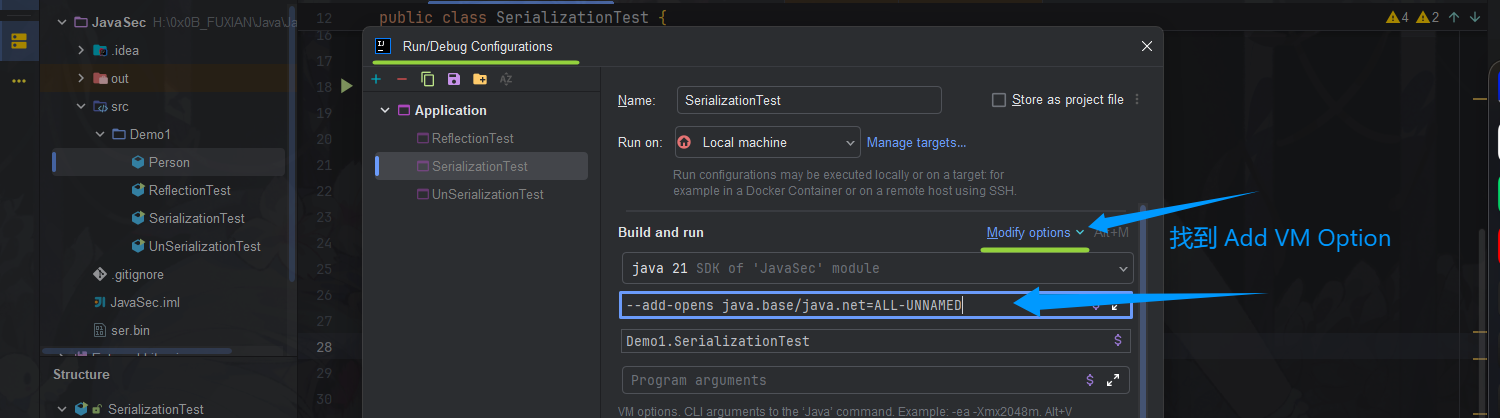Screen dimensions: 1500x418
Task: Open More tool windows (three dots)
Action: [x=19, y=80]
